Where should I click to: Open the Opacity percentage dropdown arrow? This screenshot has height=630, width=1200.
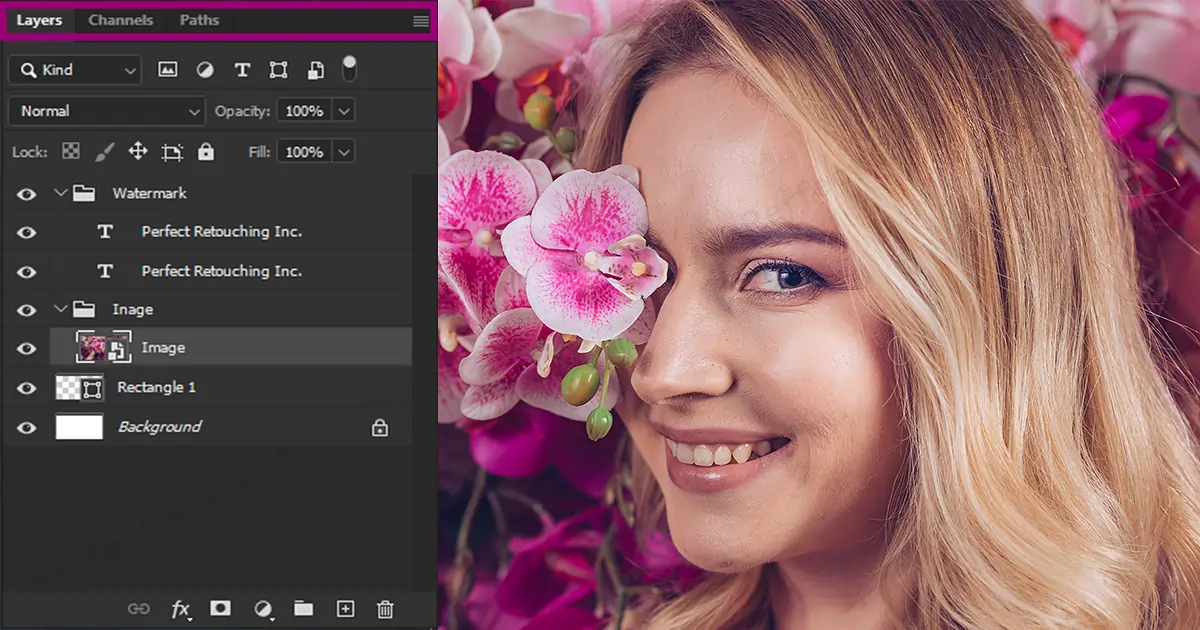344,111
